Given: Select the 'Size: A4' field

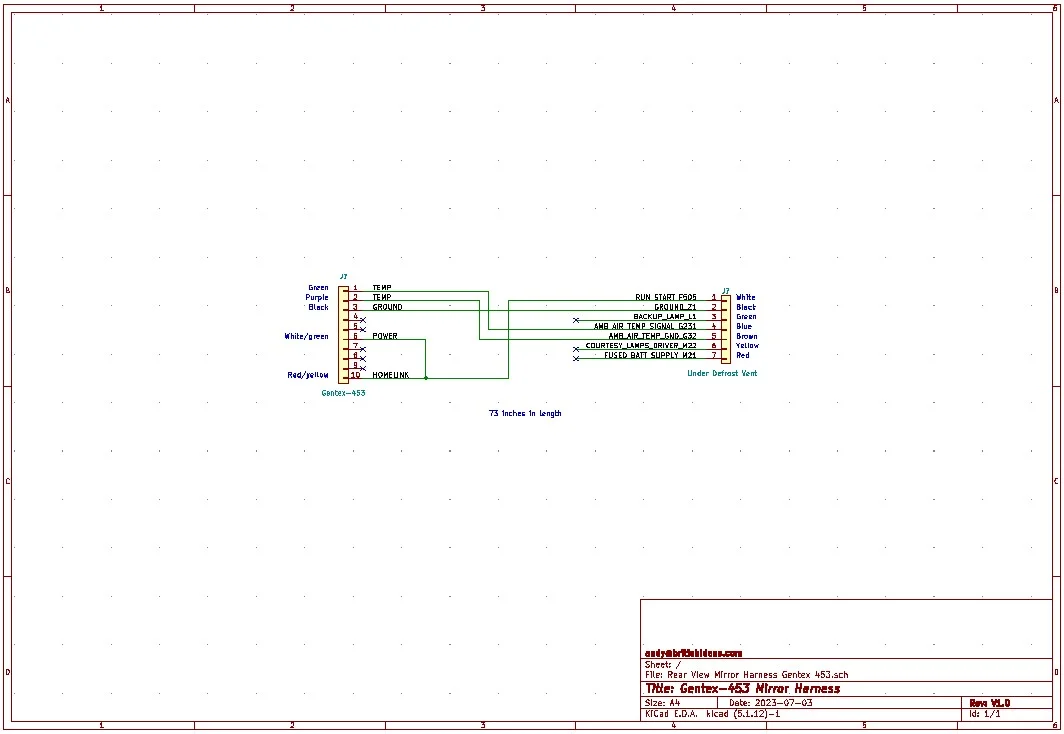Looking at the screenshot, I should tap(662, 703).
